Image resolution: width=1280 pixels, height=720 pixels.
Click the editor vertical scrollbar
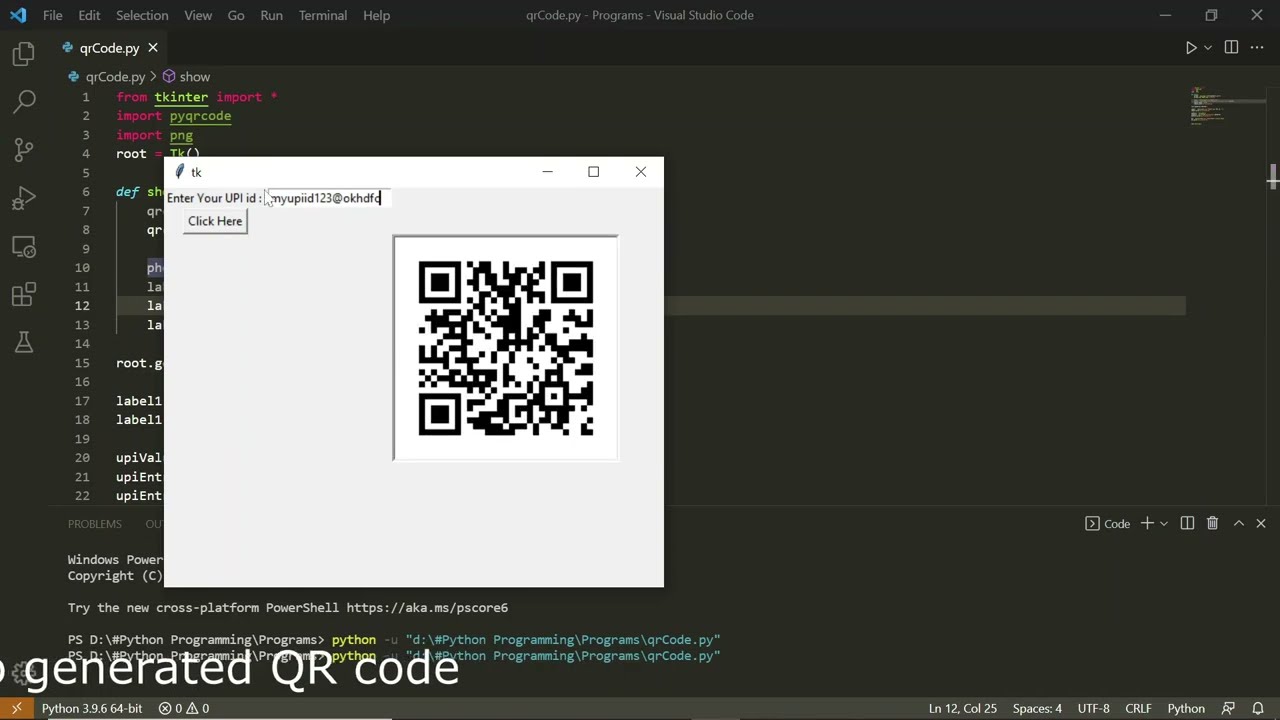pos(1272,177)
